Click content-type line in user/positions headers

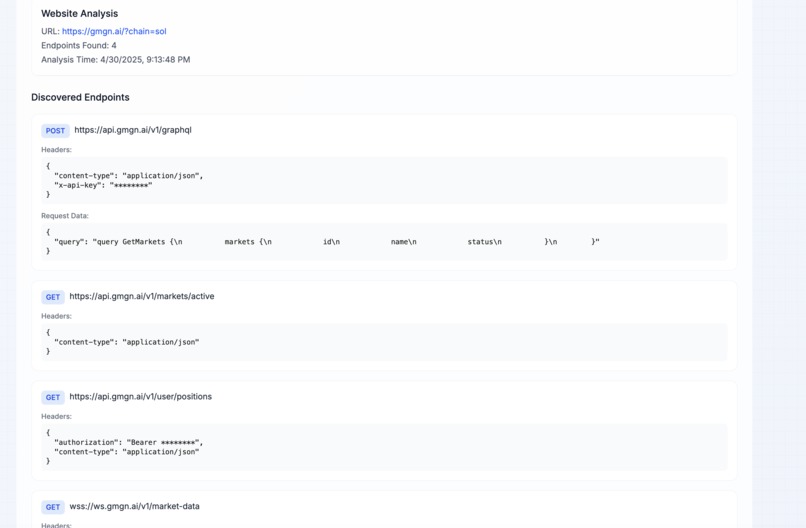tap(126, 452)
